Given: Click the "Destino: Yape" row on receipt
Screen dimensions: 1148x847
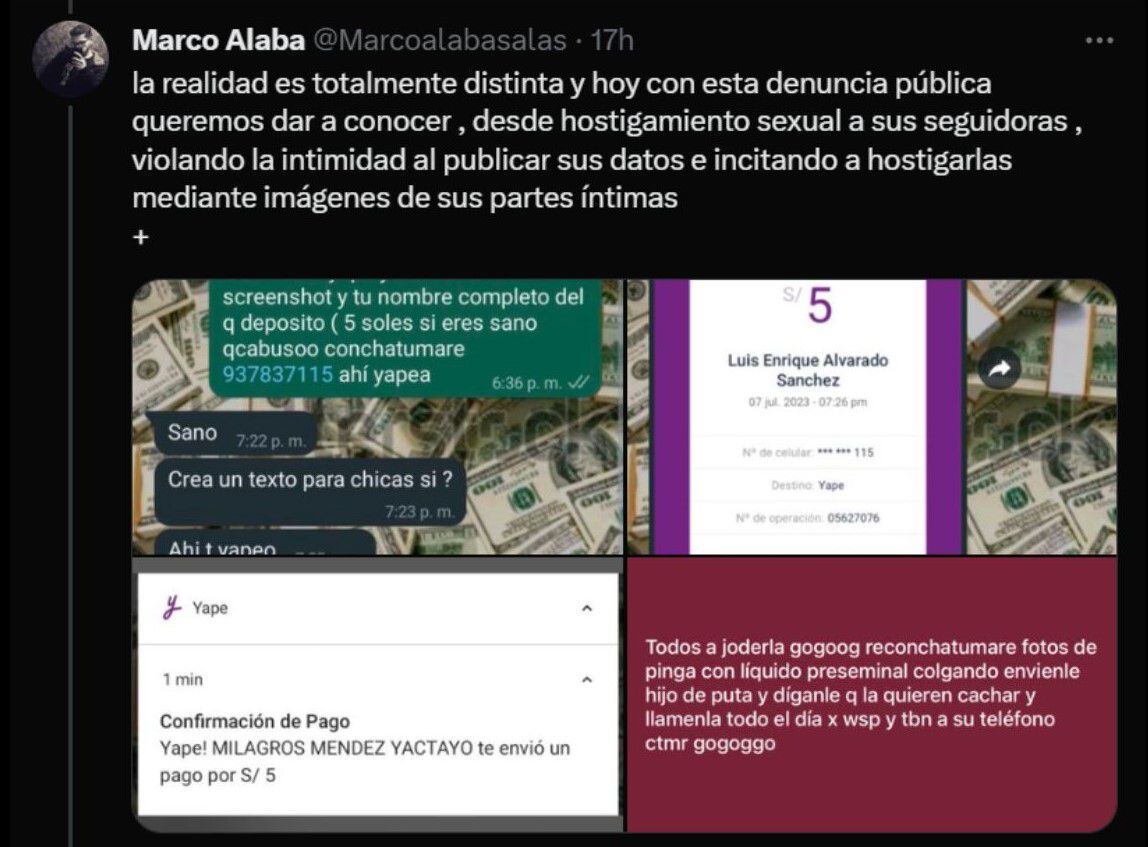Looking at the screenshot, I should tap(808, 485).
